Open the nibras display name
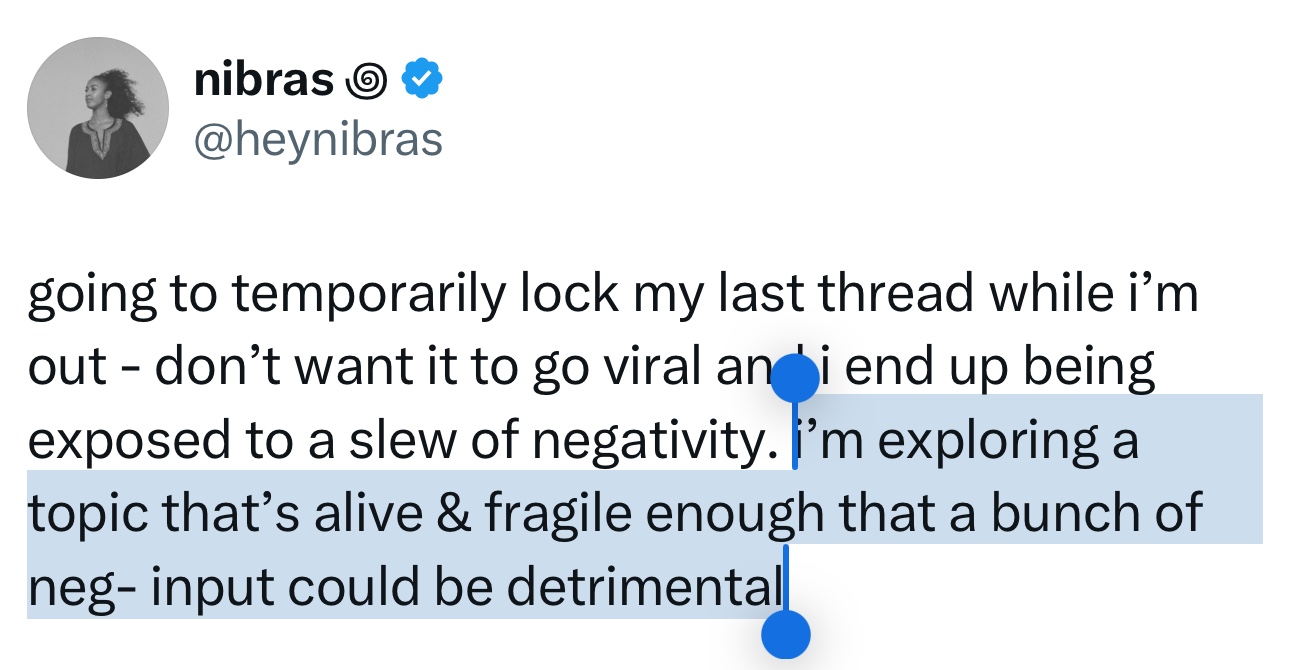This screenshot has height=670, width=1290. [x=264, y=79]
